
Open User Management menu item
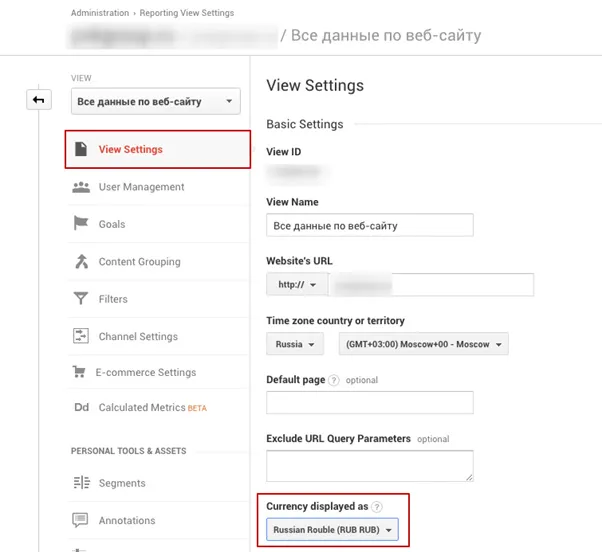coord(158,187)
